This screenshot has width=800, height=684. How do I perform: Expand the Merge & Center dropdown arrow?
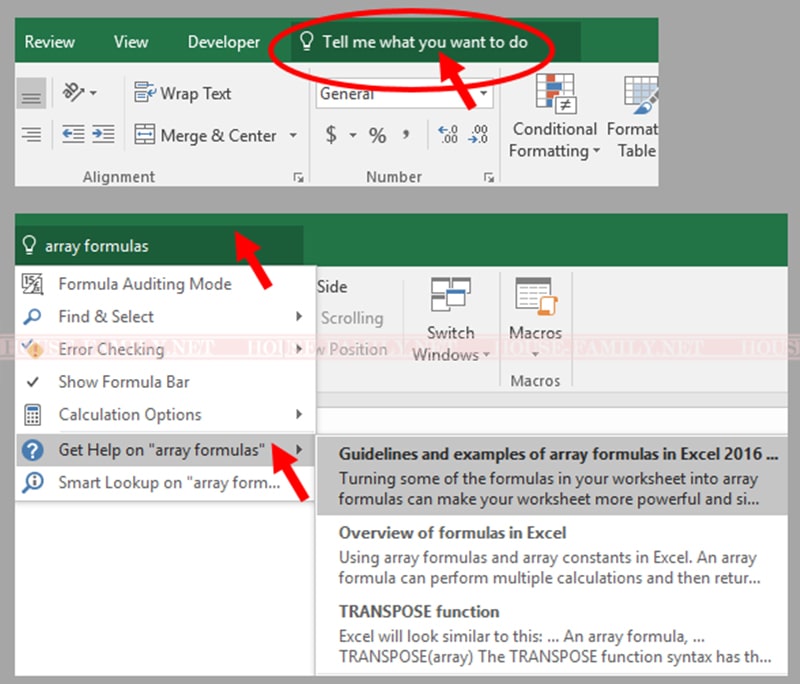[x=293, y=135]
